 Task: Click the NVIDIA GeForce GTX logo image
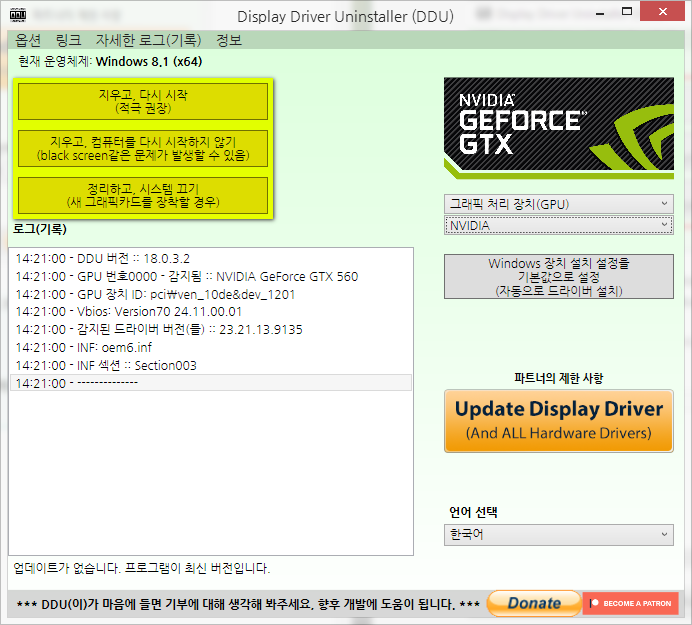coord(559,128)
